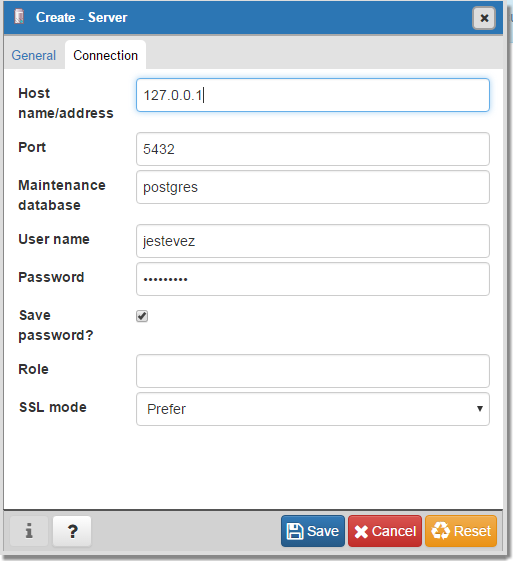Save the server configuration

click(313, 531)
